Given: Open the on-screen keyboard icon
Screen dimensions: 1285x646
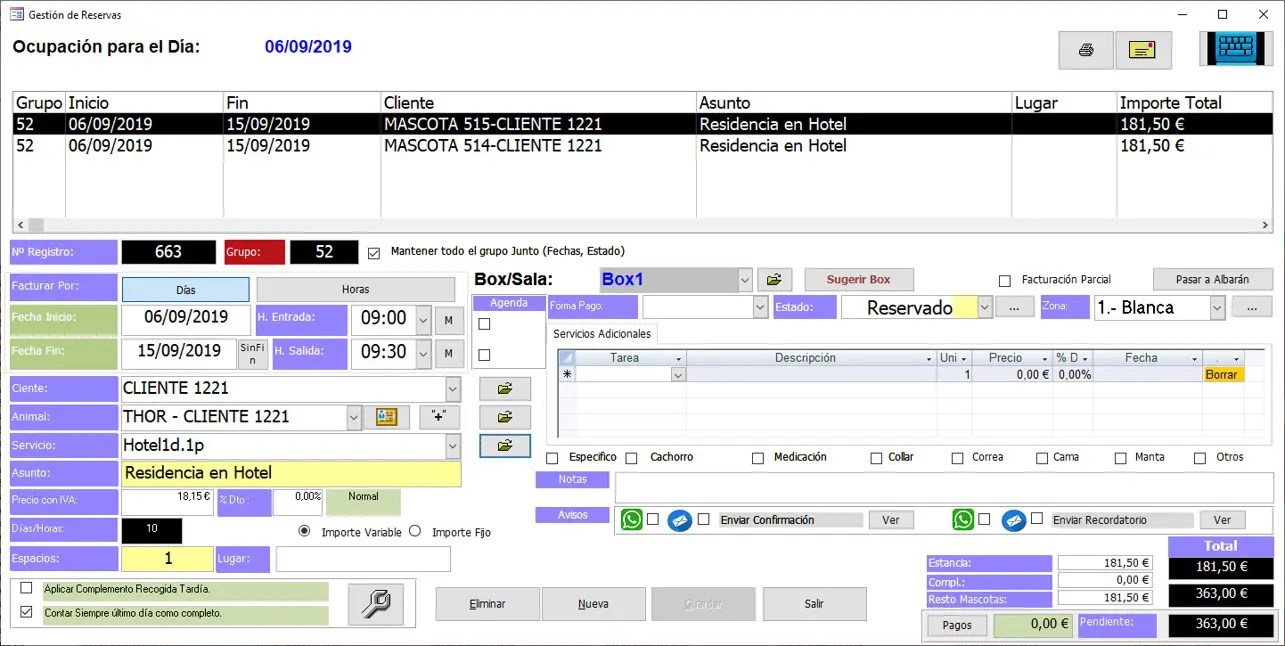Looking at the screenshot, I should pyautogui.click(x=1236, y=46).
